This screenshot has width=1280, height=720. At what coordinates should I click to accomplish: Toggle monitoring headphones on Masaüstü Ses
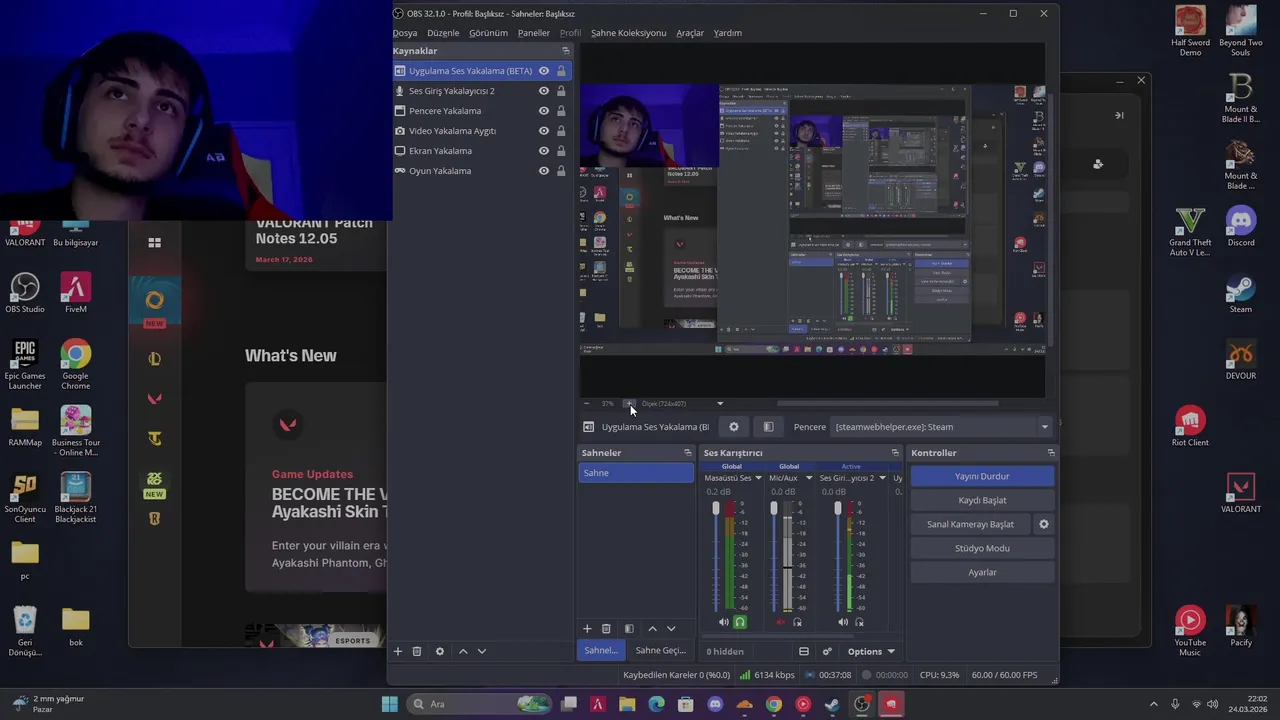(x=740, y=622)
